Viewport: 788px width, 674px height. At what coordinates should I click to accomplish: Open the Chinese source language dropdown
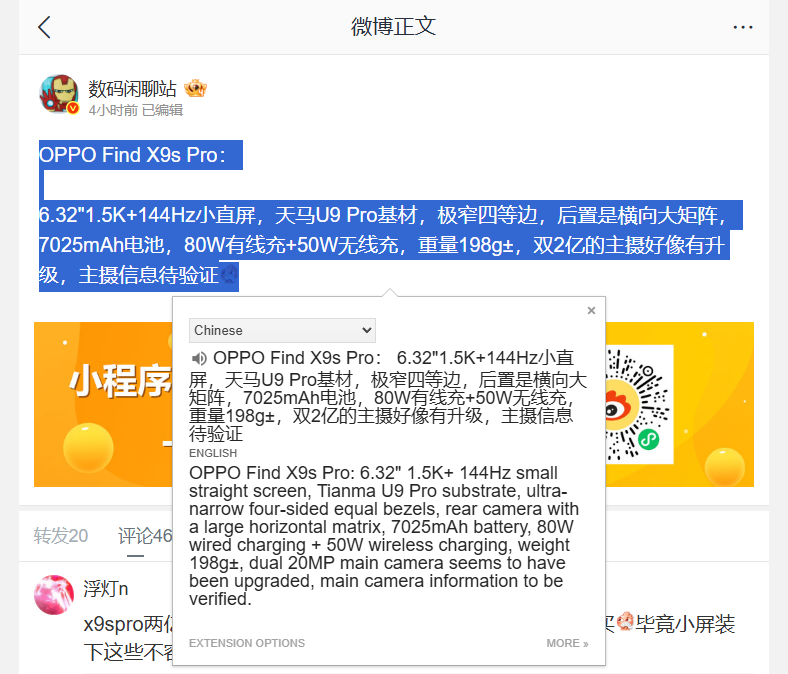coord(282,330)
